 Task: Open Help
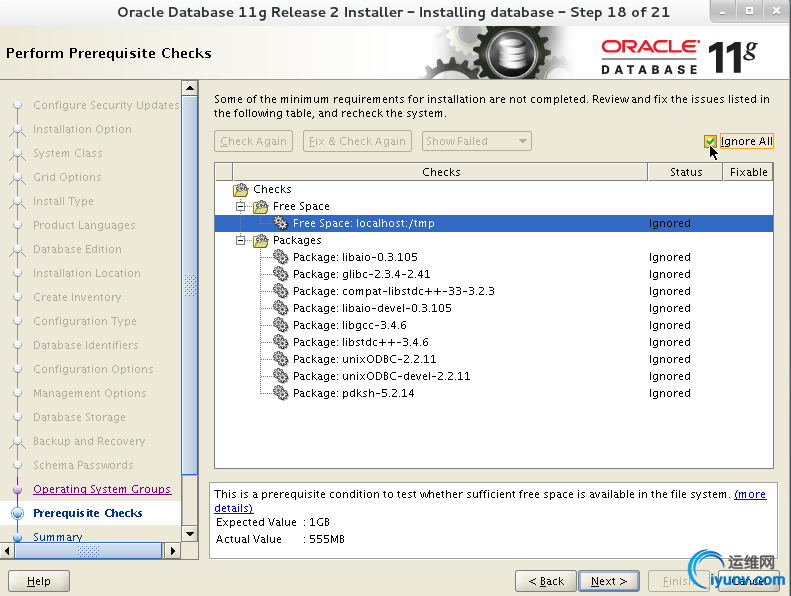pos(39,581)
